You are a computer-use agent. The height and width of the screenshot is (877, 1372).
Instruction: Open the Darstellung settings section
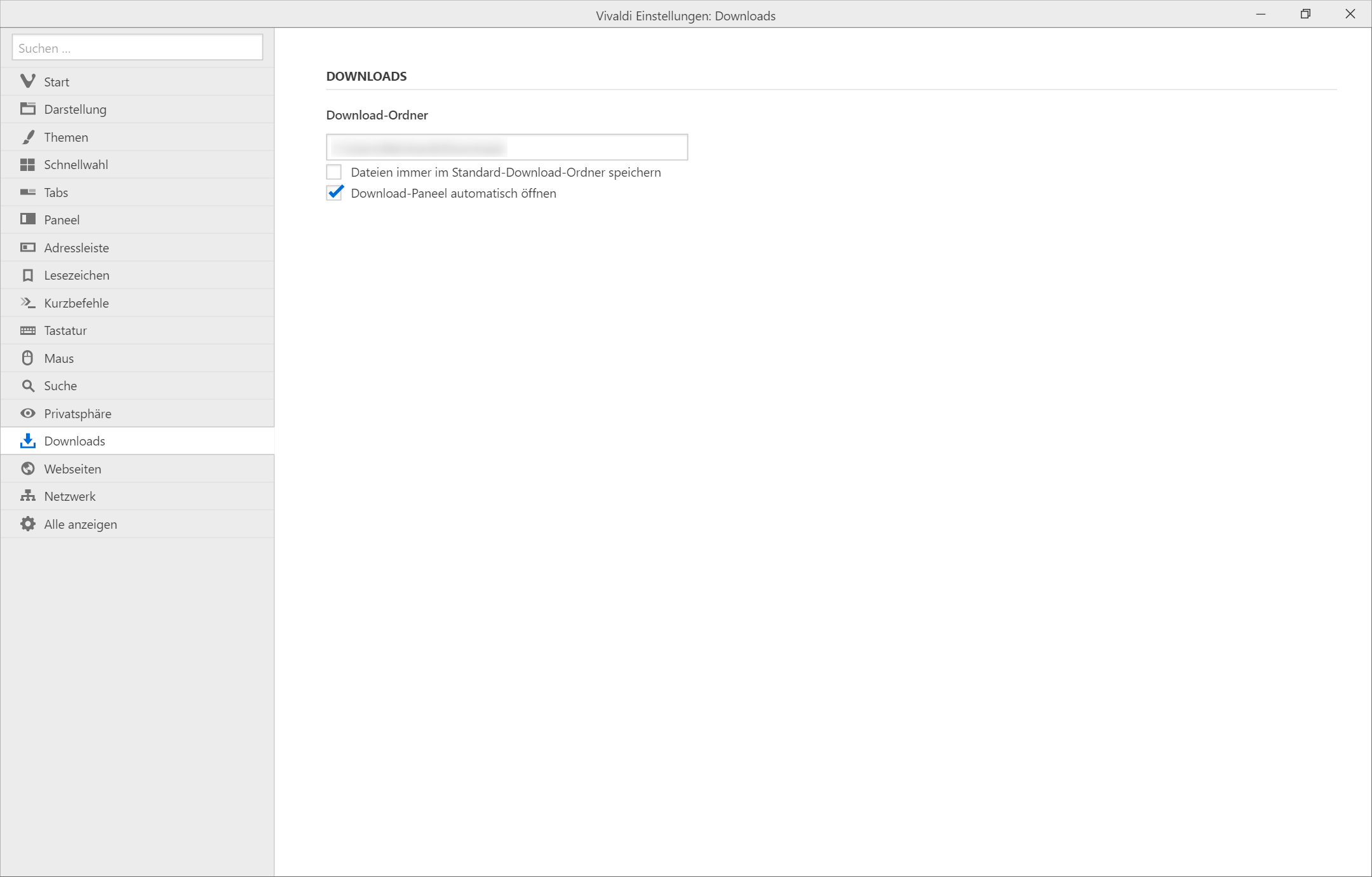(x=75, y=109)
